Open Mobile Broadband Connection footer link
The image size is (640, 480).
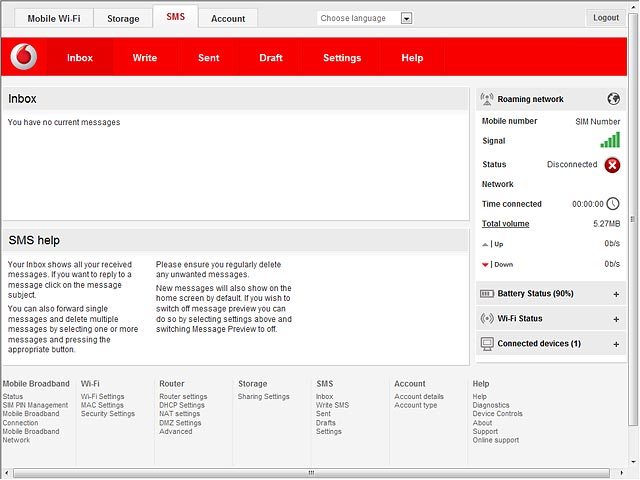click(31, 418)
